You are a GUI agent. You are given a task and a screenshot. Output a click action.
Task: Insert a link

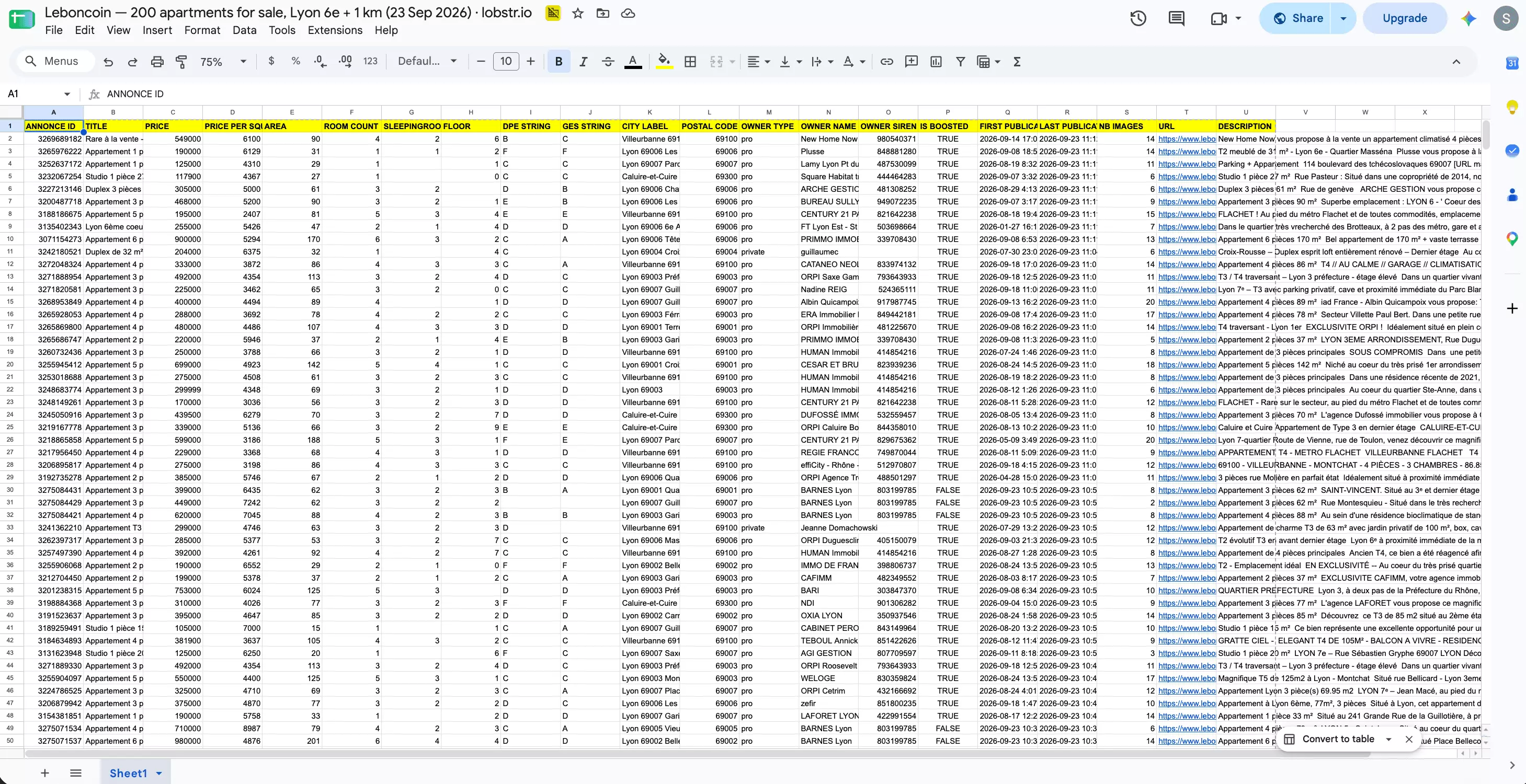click(x=887, y=62)
